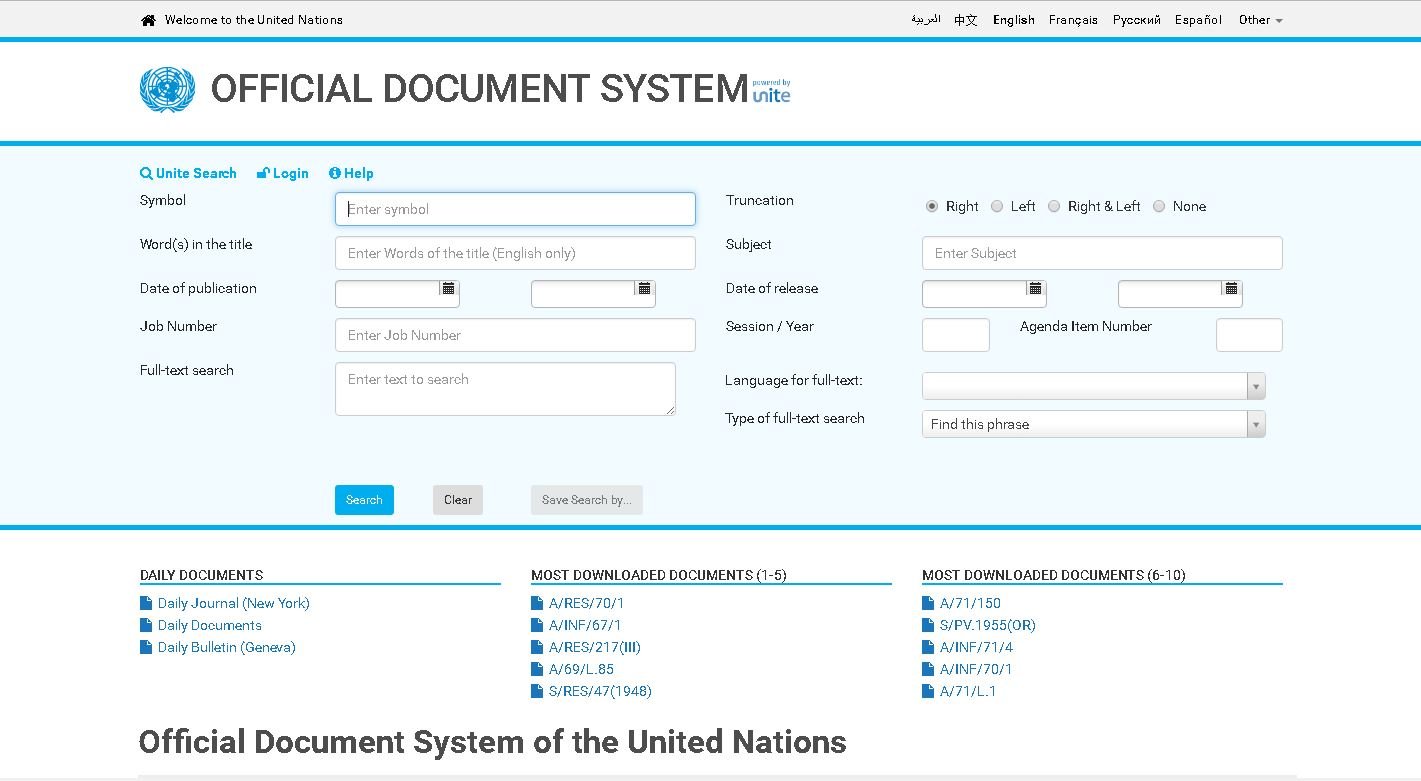Switch language to Arabic

click(x=925, y=20)
